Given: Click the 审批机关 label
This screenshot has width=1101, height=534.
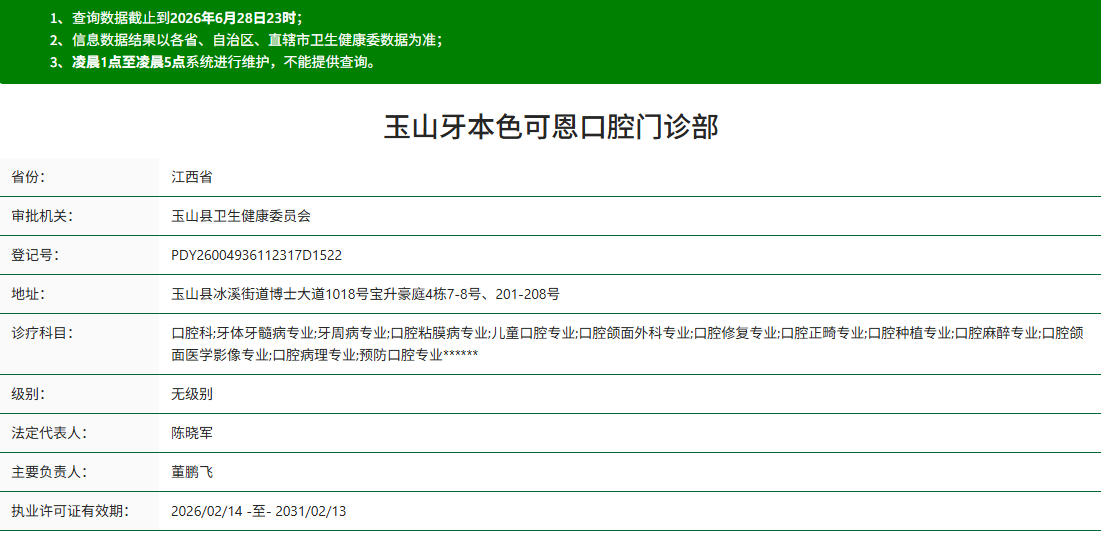Looking at the screenshot, I should click(42, 216).
